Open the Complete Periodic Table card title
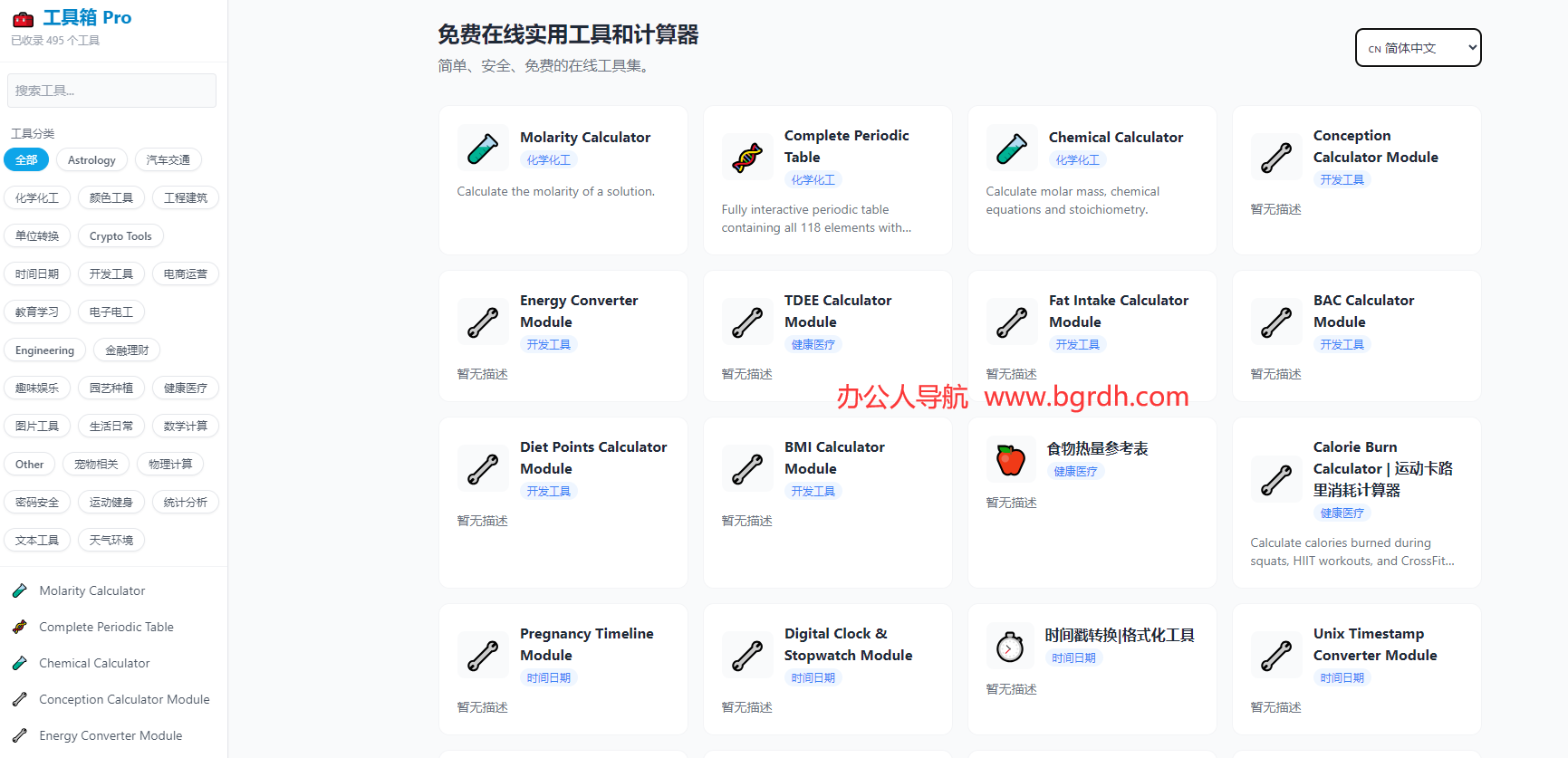The width and height of the screenshot is (1568, 758). [847, 146]
